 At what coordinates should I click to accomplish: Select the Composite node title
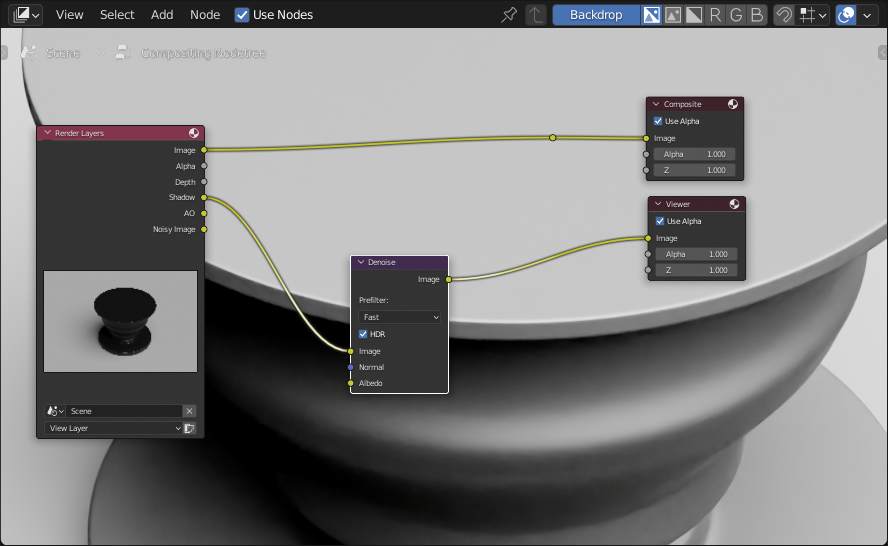click(682, 104)
